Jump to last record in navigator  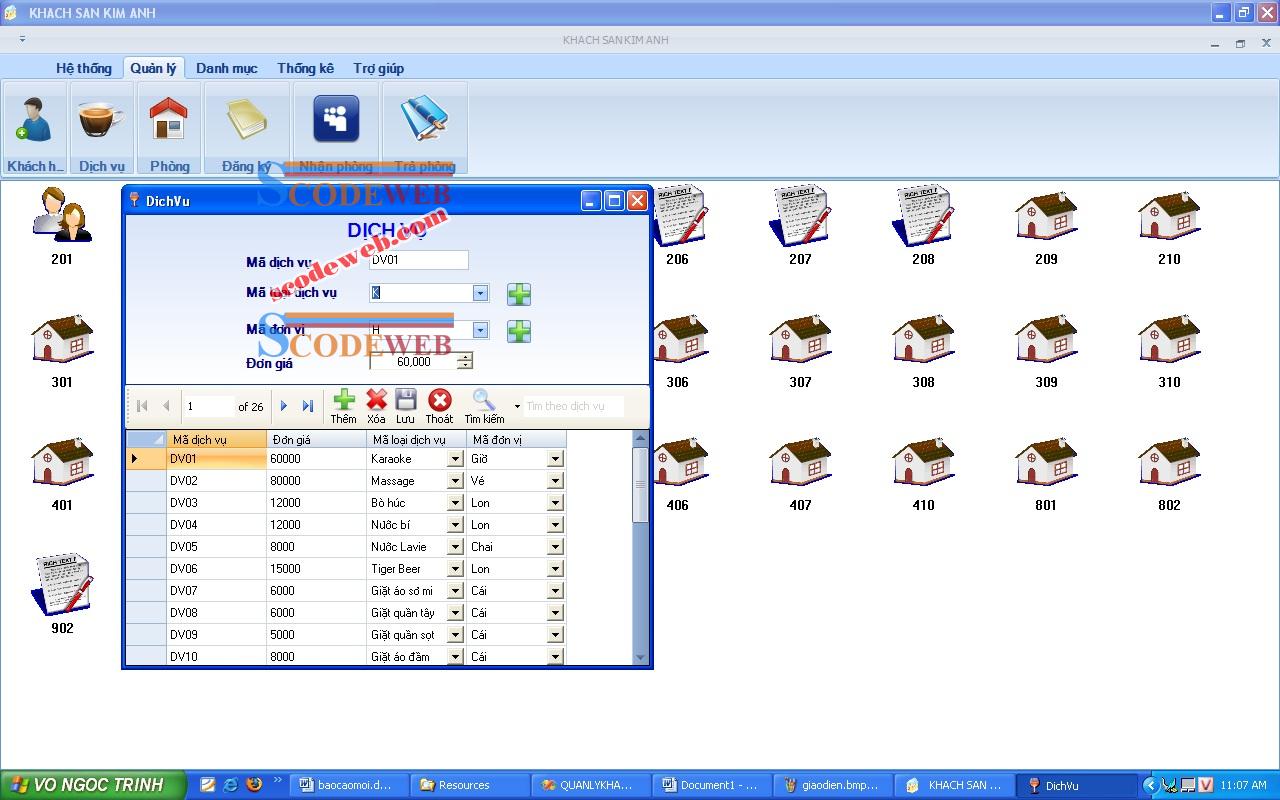pos(308,406)
